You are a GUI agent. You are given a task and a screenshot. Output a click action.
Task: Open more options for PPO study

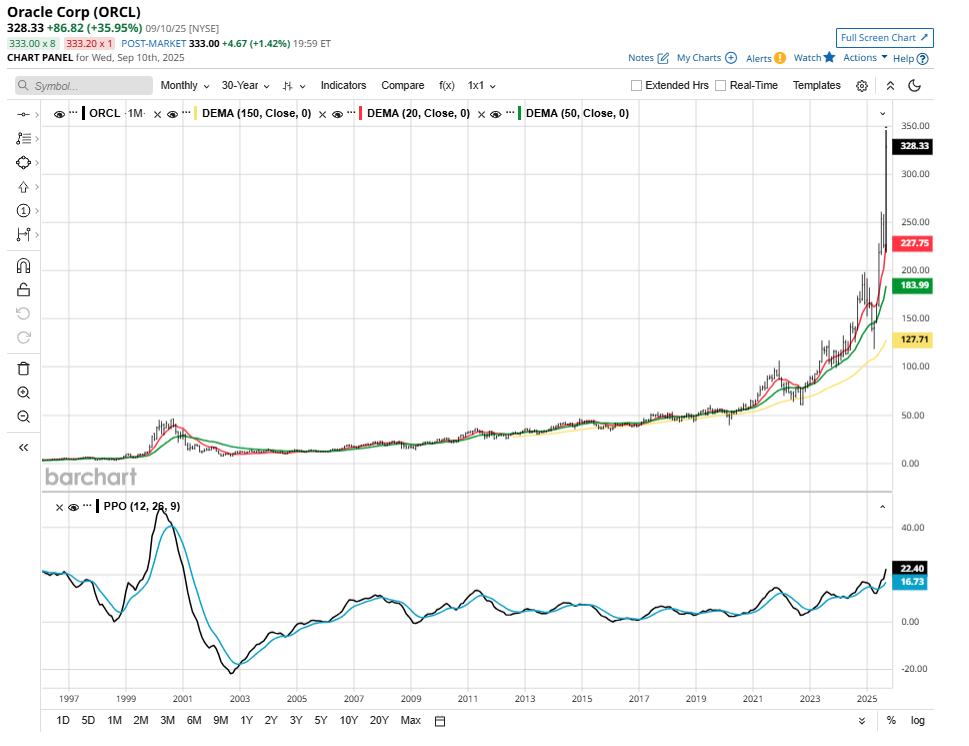[87, 506]
